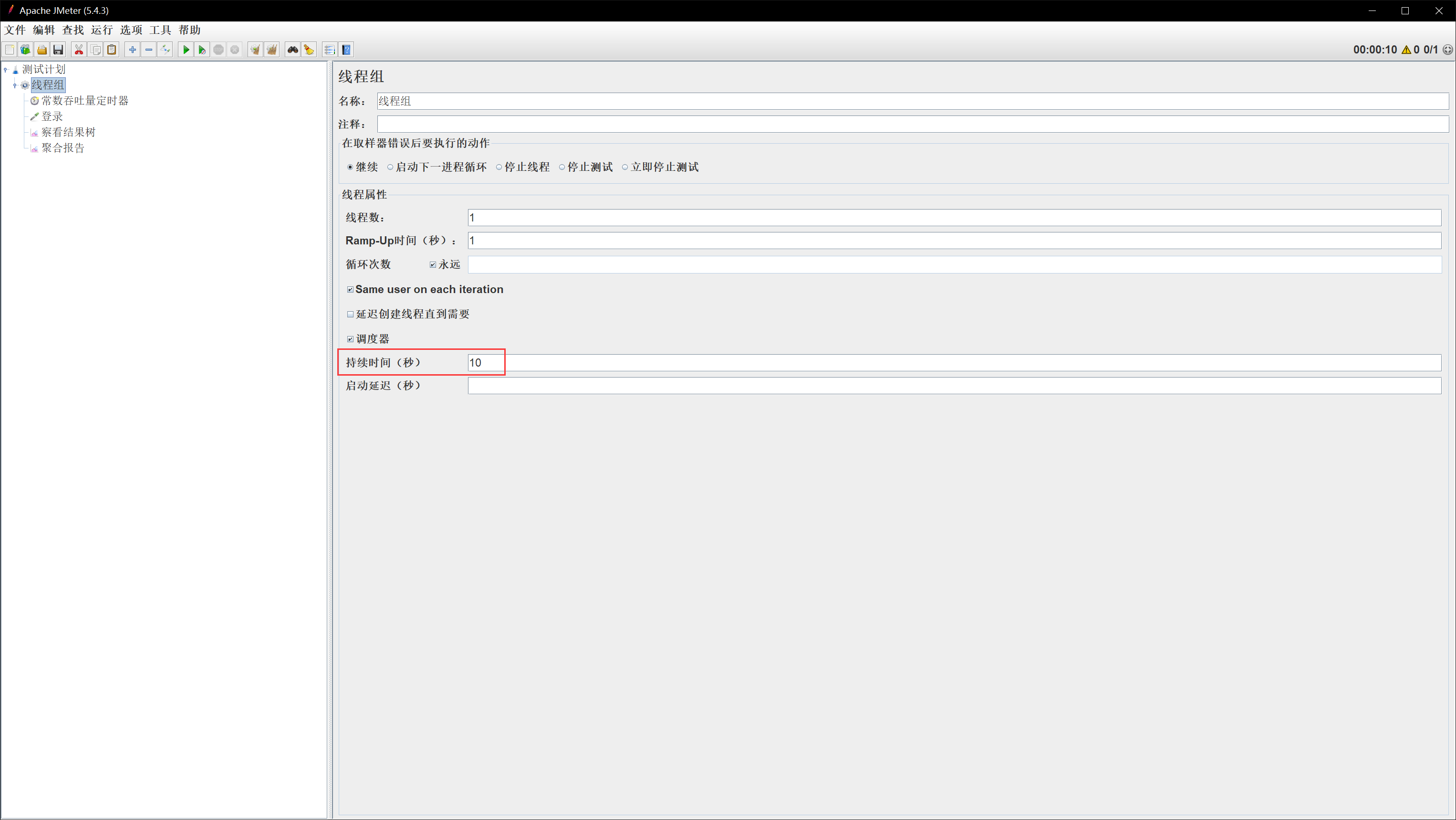Open the 选项 menu

[x=131, y=30]
